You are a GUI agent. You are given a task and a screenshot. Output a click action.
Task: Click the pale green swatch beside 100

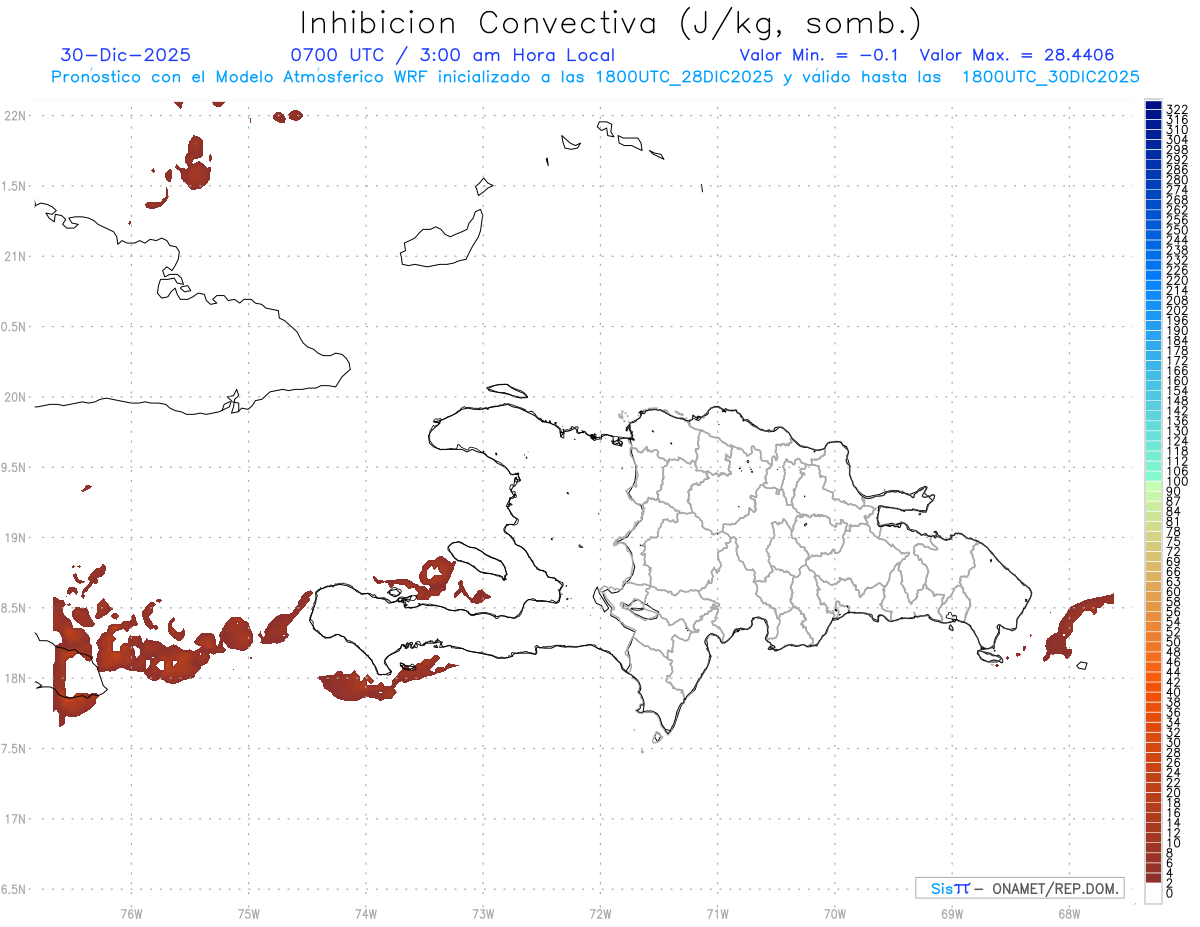pos(1153,484)
